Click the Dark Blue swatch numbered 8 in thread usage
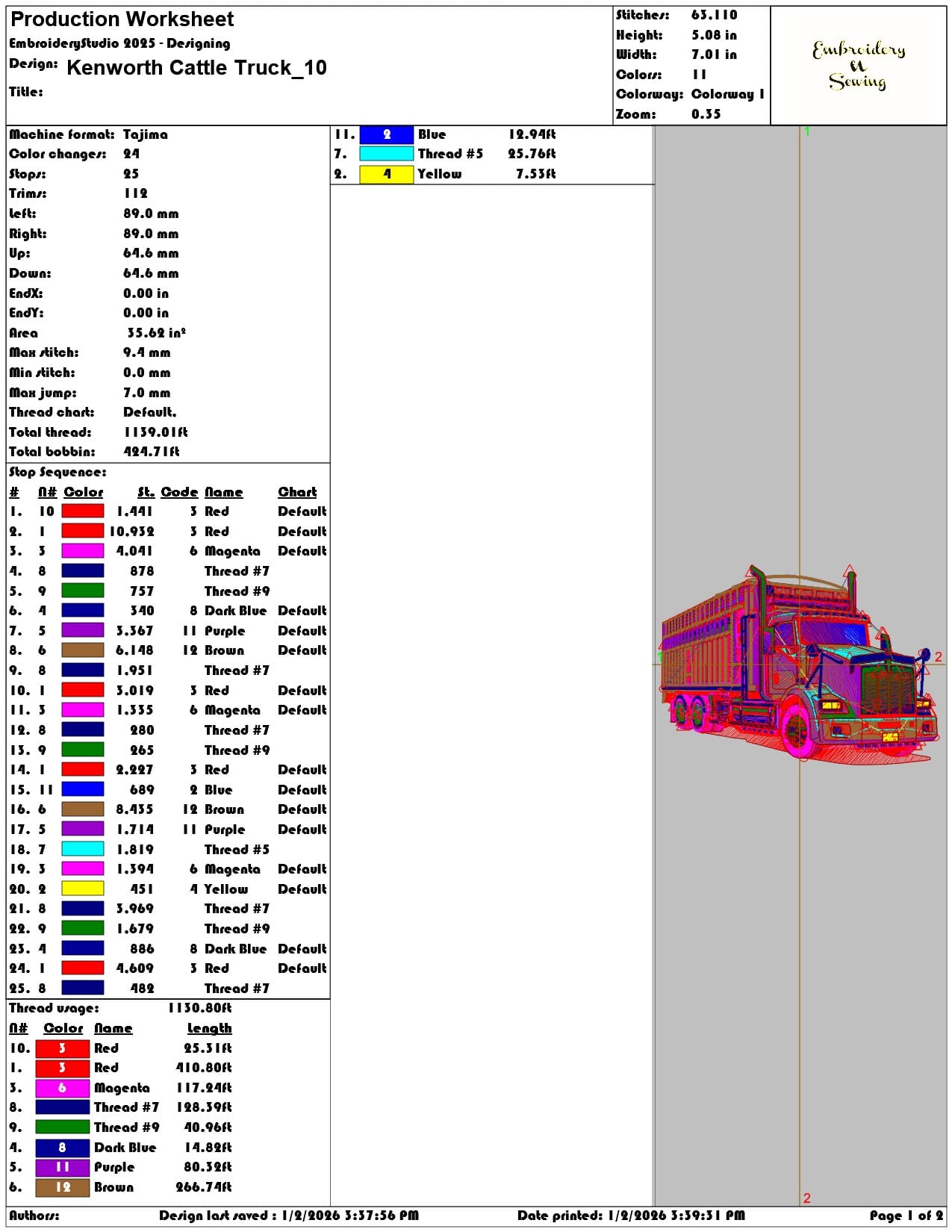Viewport: 952px width, 1232px height. tap(62, 1147)
